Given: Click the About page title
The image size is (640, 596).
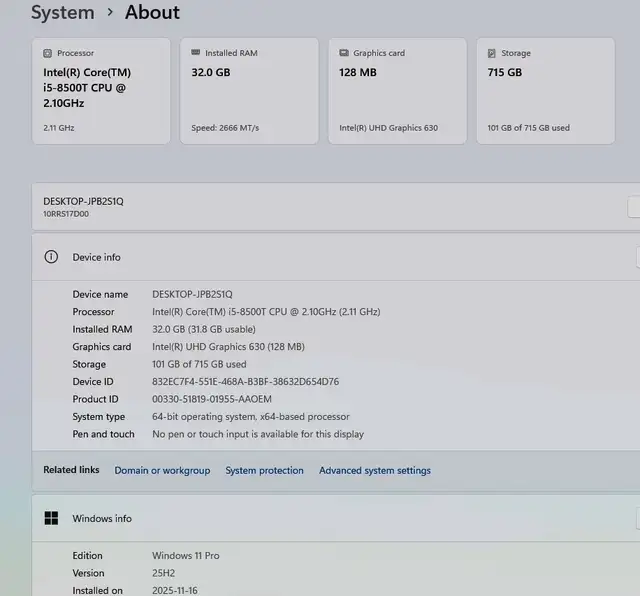Looking at the screenshot, I should [152, 12].
